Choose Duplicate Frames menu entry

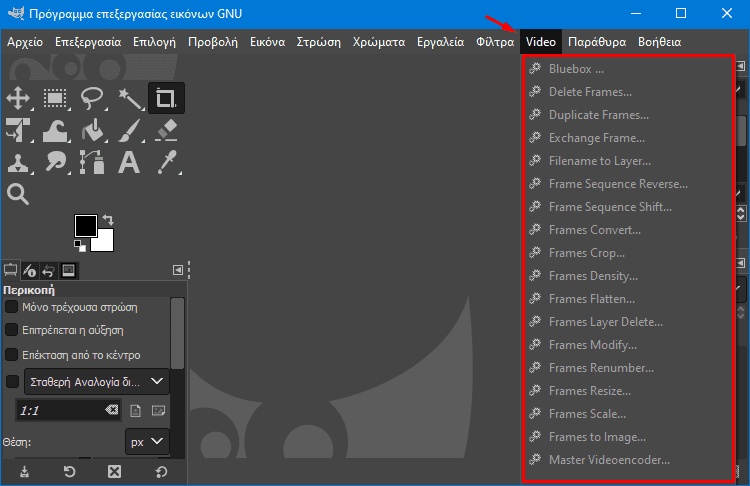[628, 115]
